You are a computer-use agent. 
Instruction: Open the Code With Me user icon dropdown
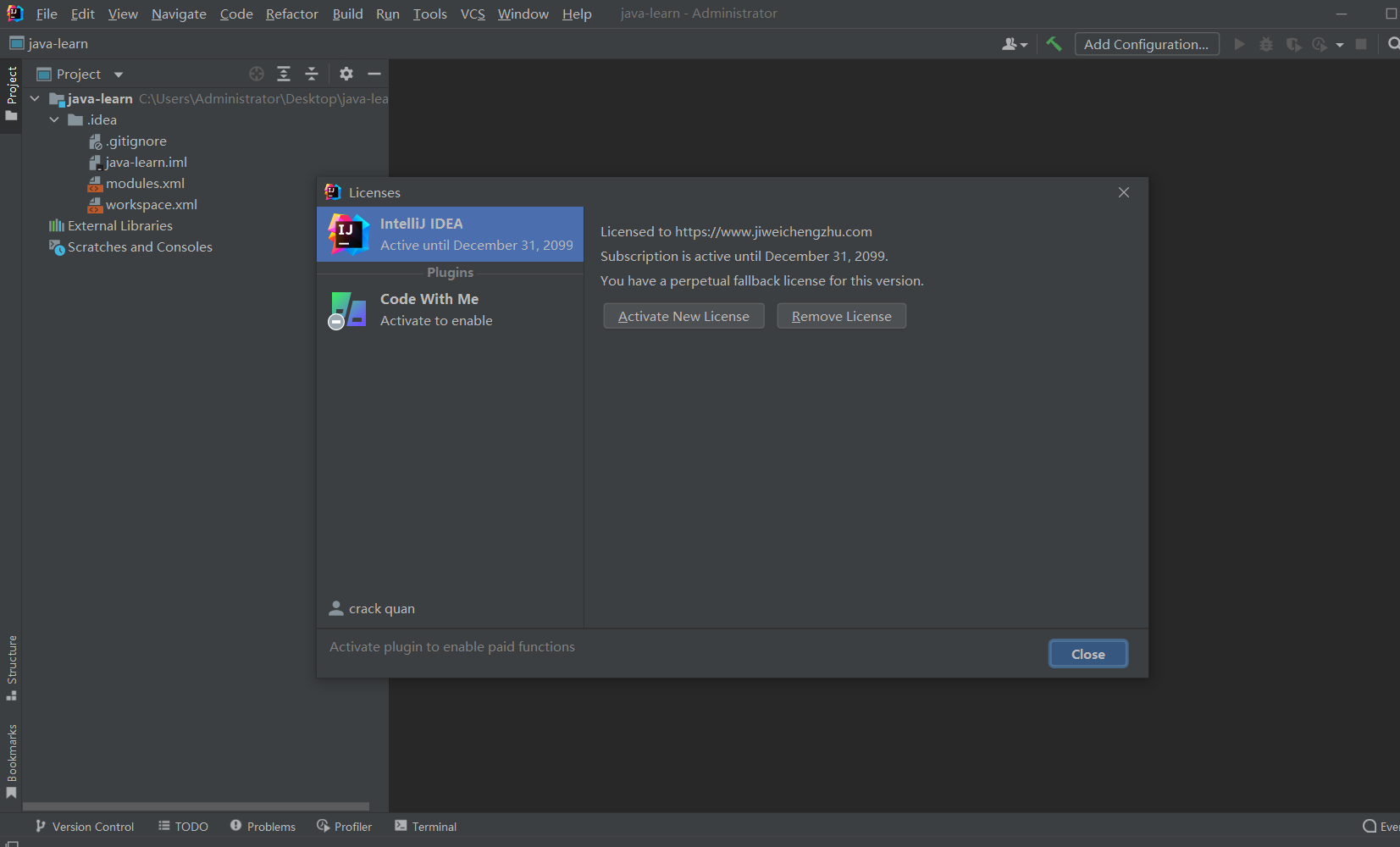[1014, 44]
